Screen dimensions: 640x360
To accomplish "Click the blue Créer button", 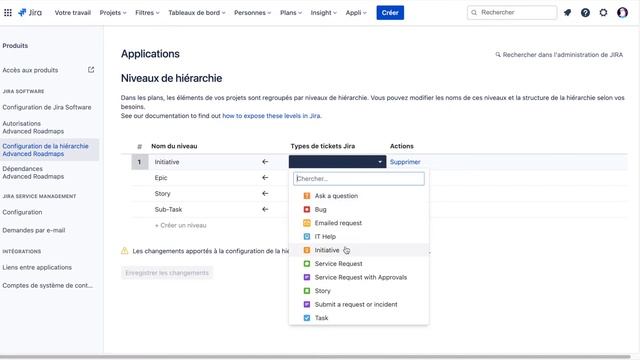I will coord(390,13).
